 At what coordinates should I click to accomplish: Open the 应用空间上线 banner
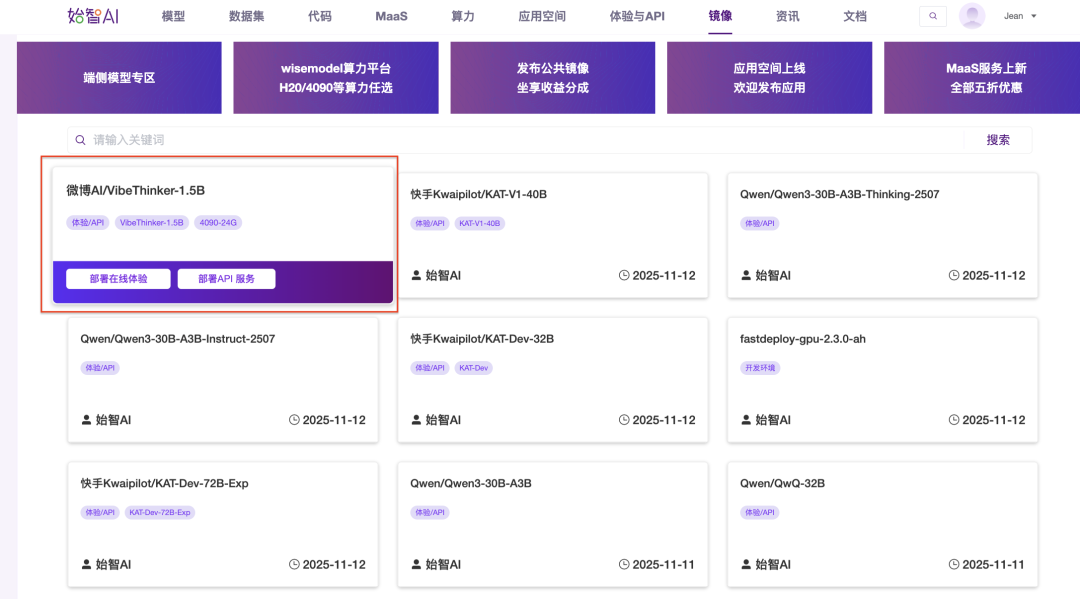coord(769,78)
